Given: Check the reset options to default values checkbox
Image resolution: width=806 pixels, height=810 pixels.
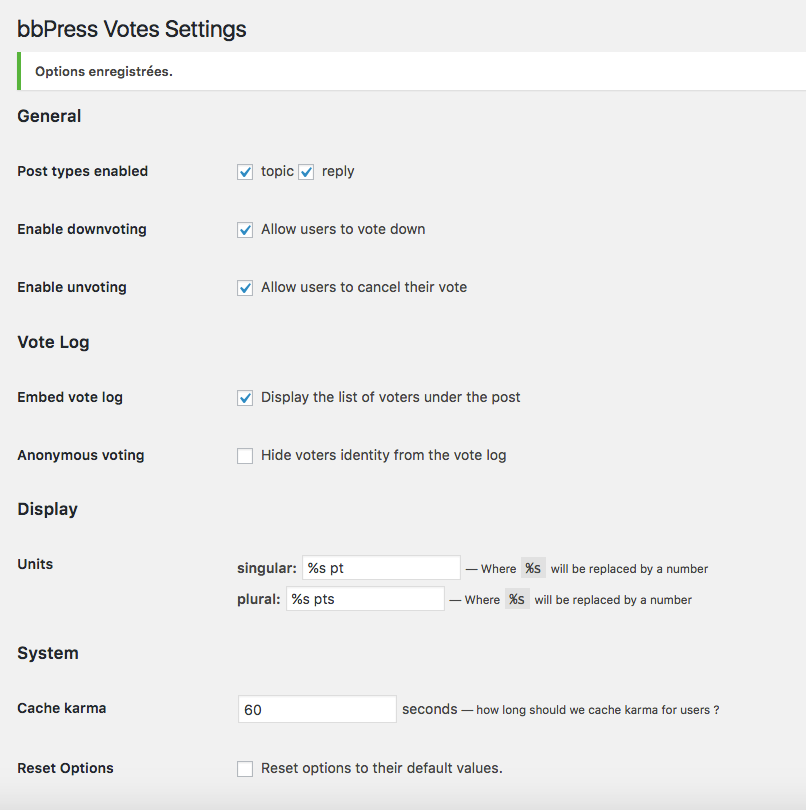Looking at the screenshot, I should pyautogui.click(x=245, y=769).
